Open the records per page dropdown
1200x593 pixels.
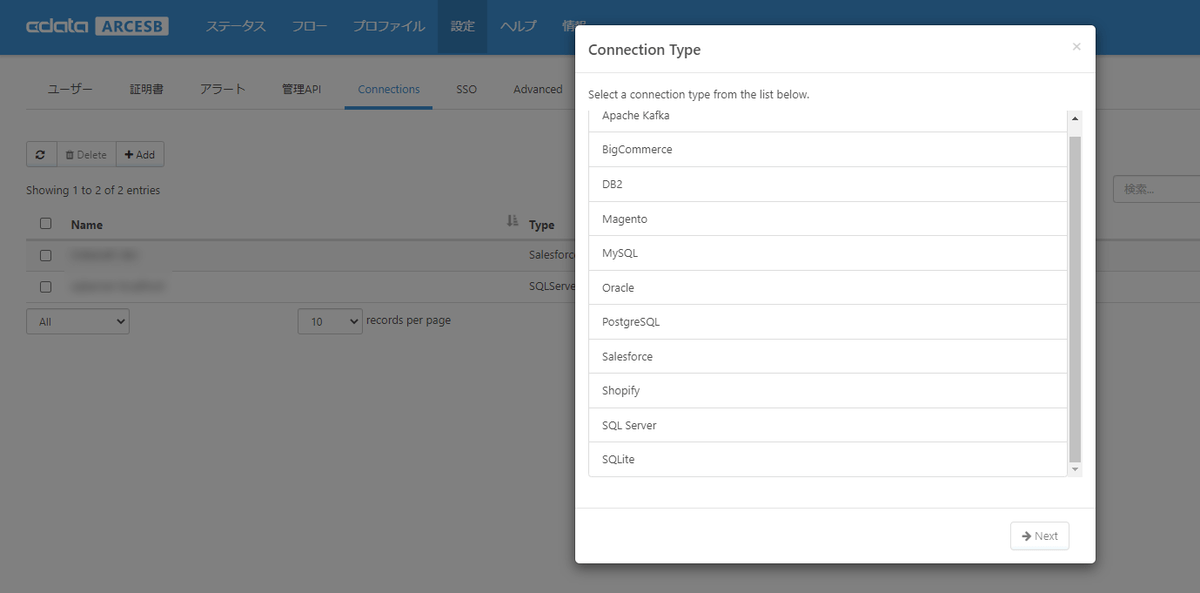tap(330, 322)
